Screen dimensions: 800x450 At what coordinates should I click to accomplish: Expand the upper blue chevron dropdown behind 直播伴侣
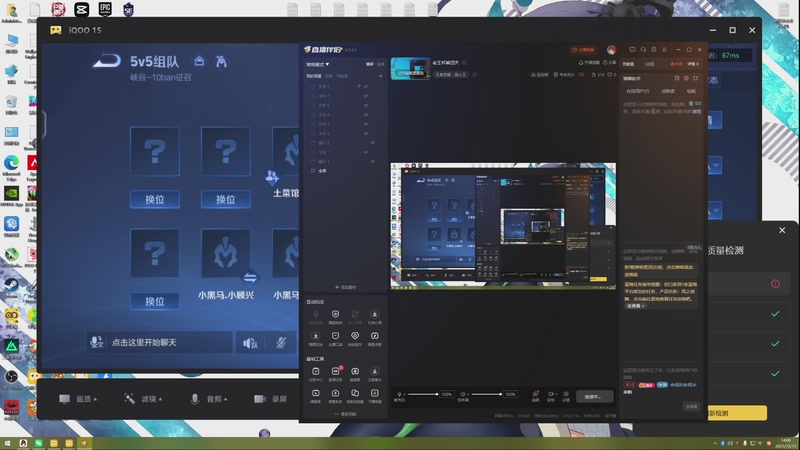pyautogui.click(x=715, y=165)
